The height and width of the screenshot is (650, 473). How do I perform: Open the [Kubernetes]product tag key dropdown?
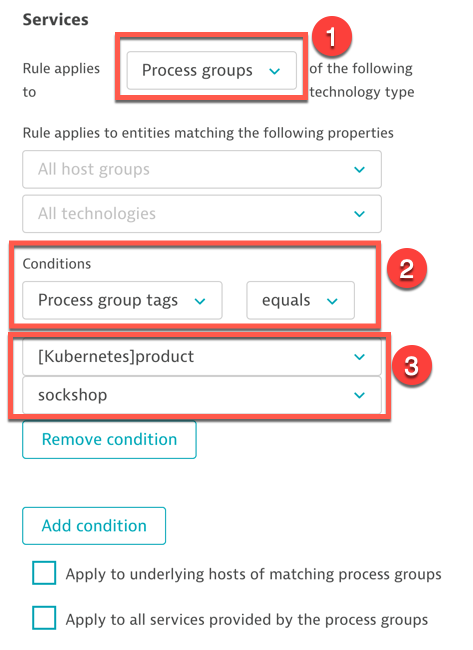click(x=202, y=357)
